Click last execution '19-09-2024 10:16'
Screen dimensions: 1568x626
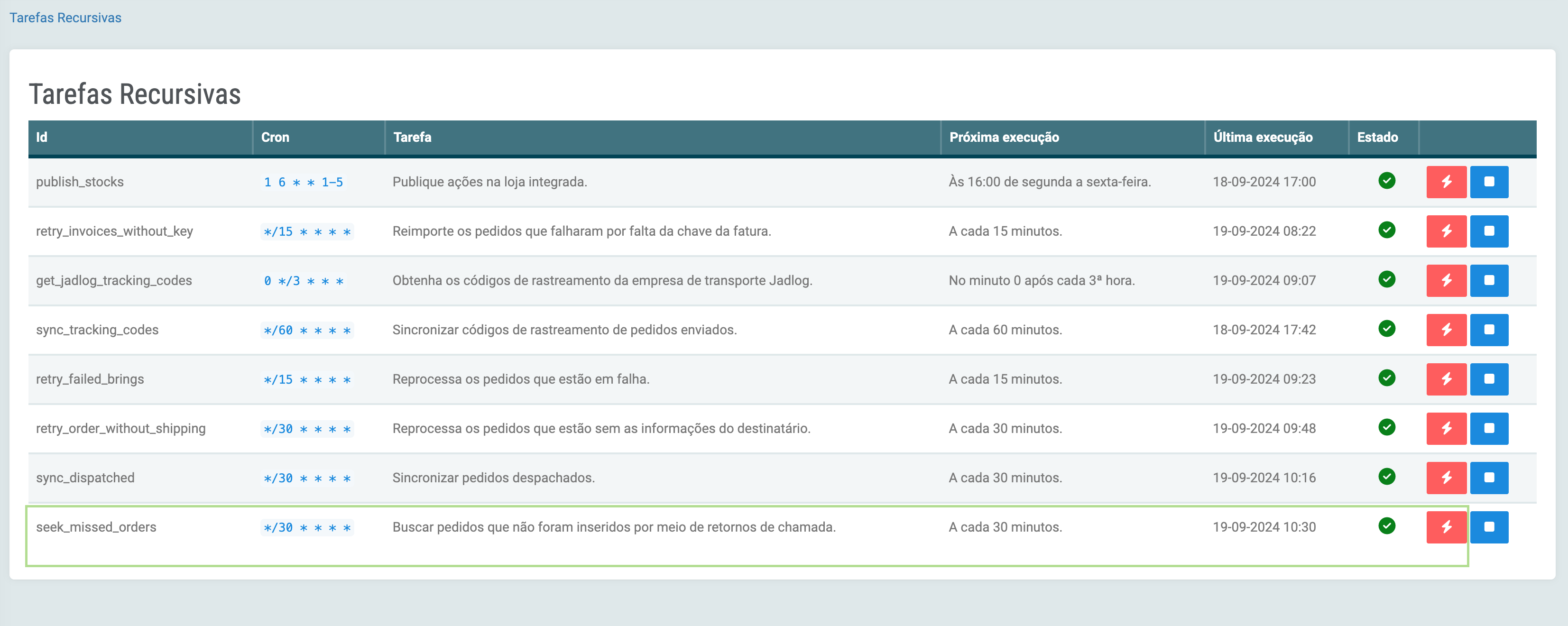click(x=1264, y=478)
